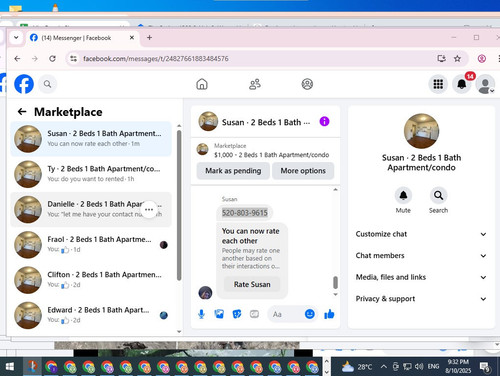Open account profile avatar menu
500x376 pixels.
click(x=485, y=84)
